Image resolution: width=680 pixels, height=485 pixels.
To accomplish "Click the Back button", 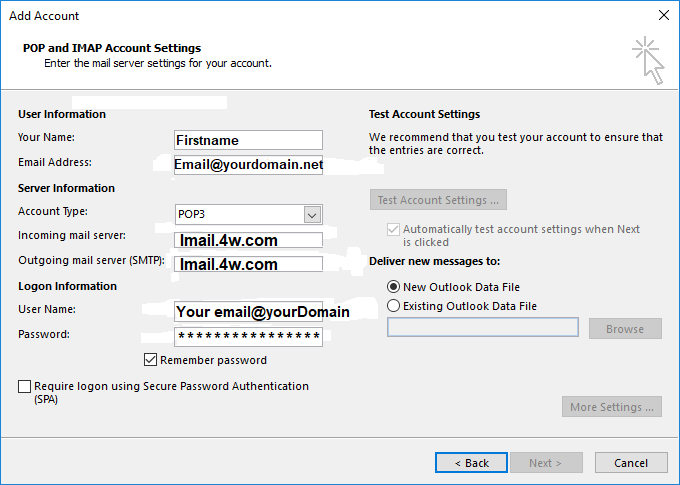I will (x=471, y=463).
